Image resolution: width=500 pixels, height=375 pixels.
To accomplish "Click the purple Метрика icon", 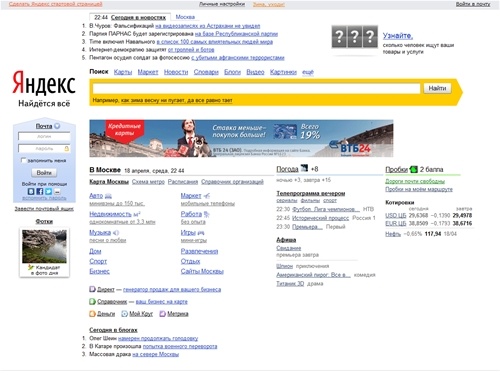I will [162, 314].
